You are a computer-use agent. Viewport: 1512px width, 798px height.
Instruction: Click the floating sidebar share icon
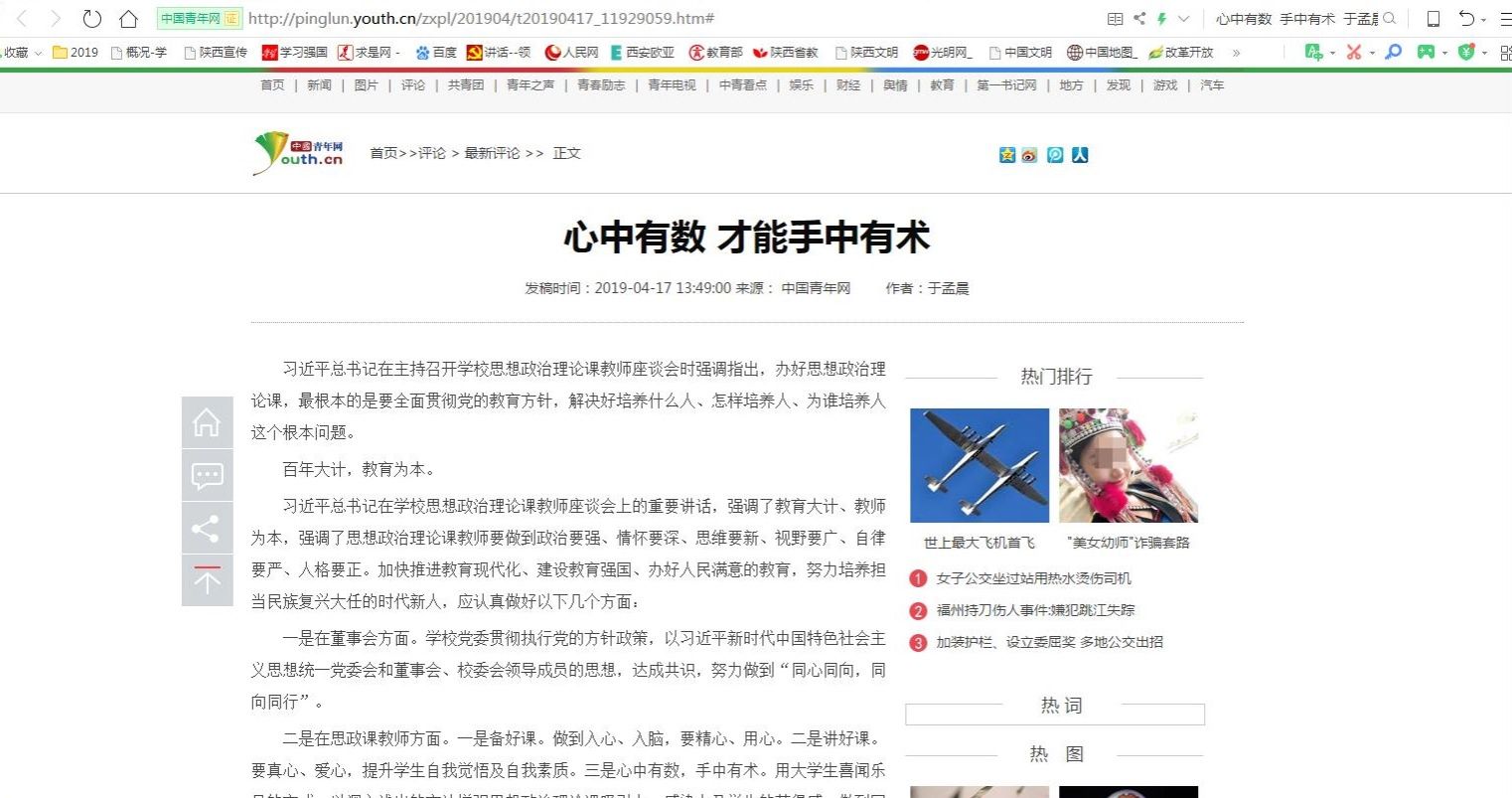click(x=207, y=528)
